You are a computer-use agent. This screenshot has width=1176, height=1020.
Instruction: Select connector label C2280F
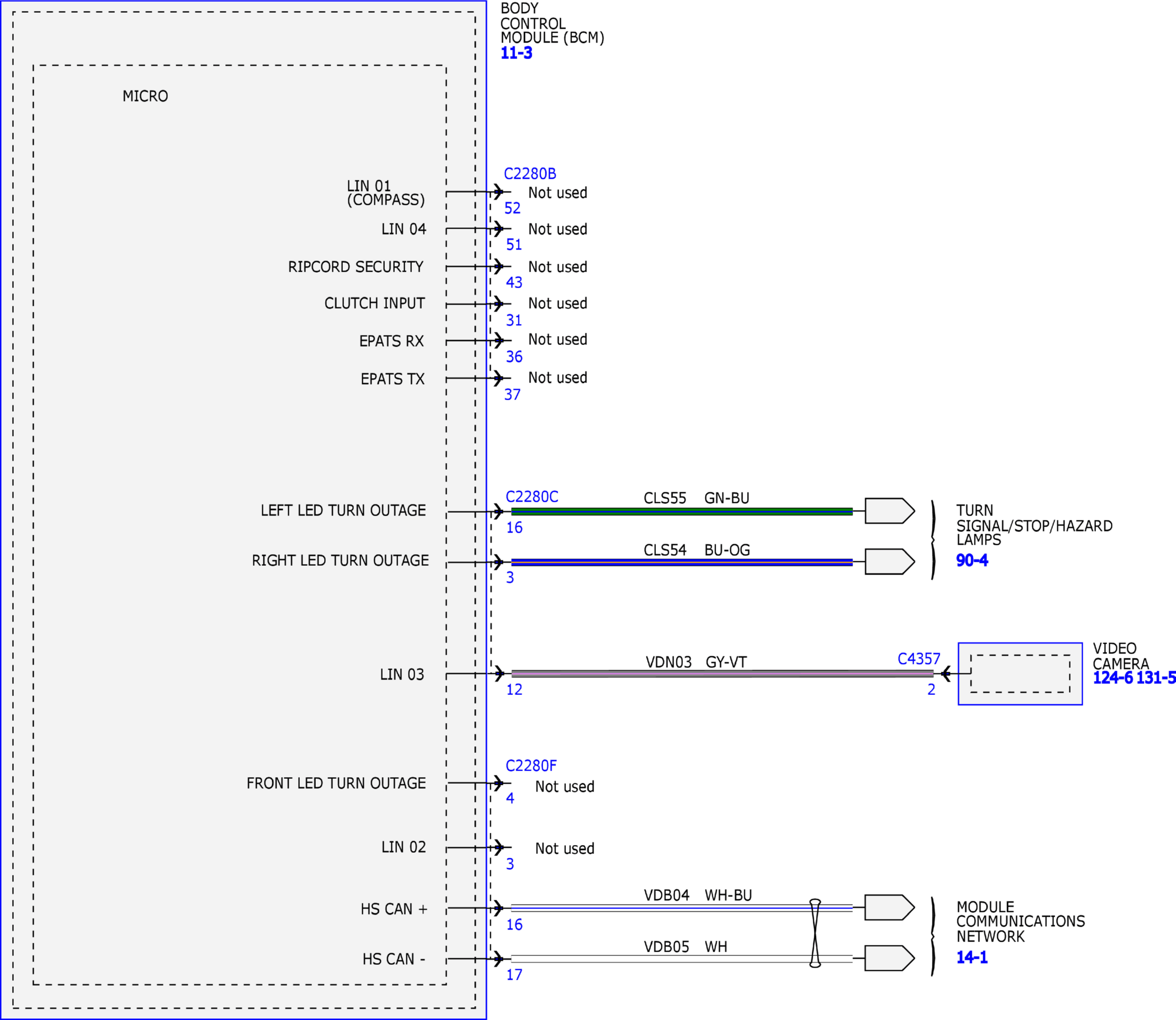pos(531,766)
